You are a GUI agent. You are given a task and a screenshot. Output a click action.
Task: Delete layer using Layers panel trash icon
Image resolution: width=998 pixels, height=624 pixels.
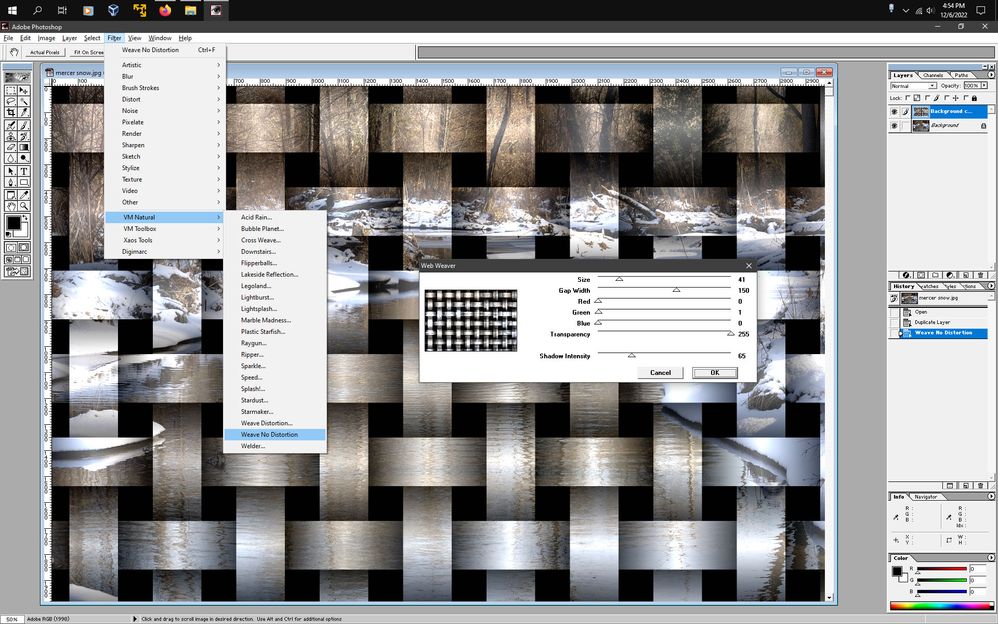click(981, 275)
